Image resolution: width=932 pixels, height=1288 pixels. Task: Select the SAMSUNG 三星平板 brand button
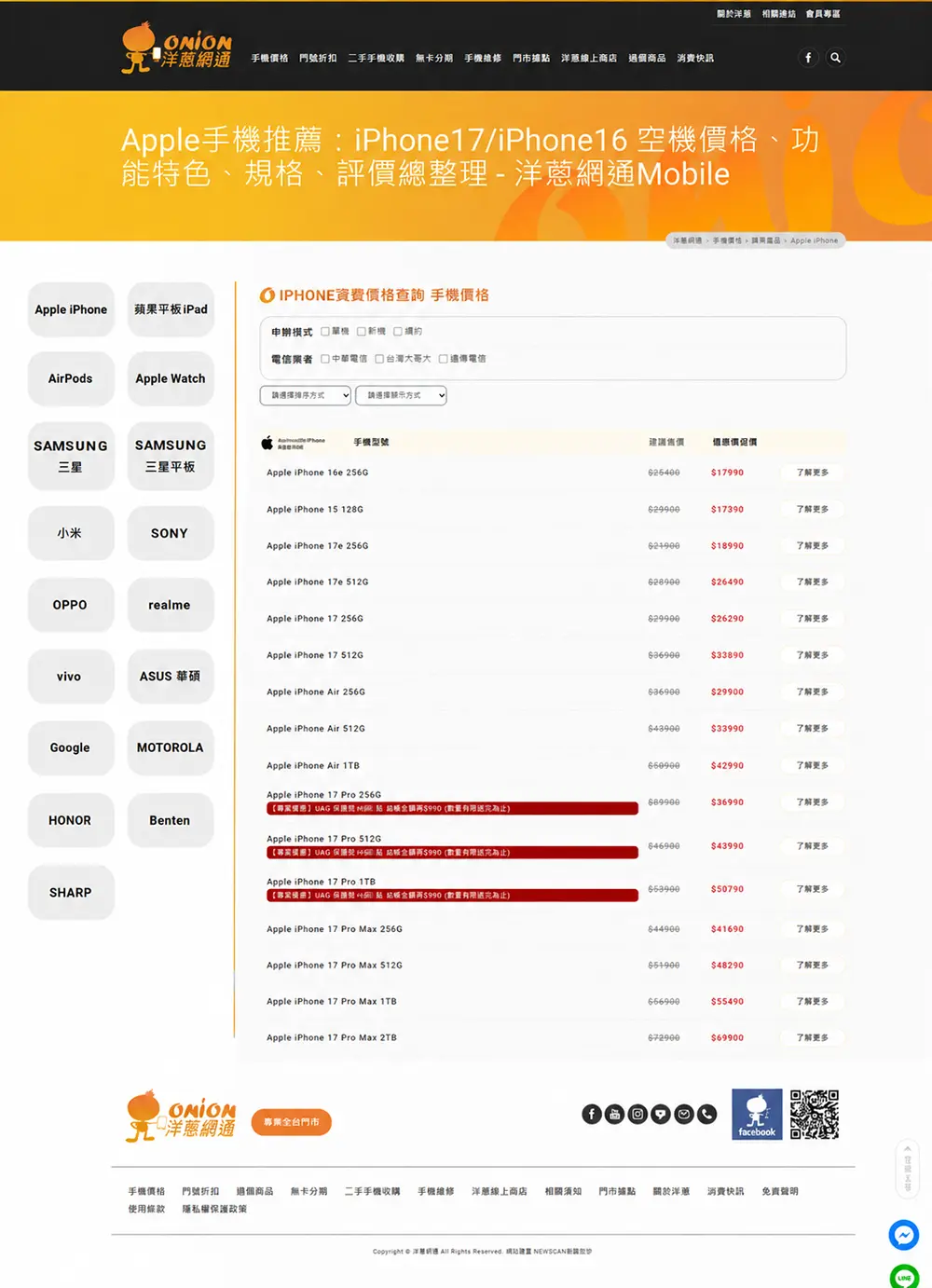[171, 456]
